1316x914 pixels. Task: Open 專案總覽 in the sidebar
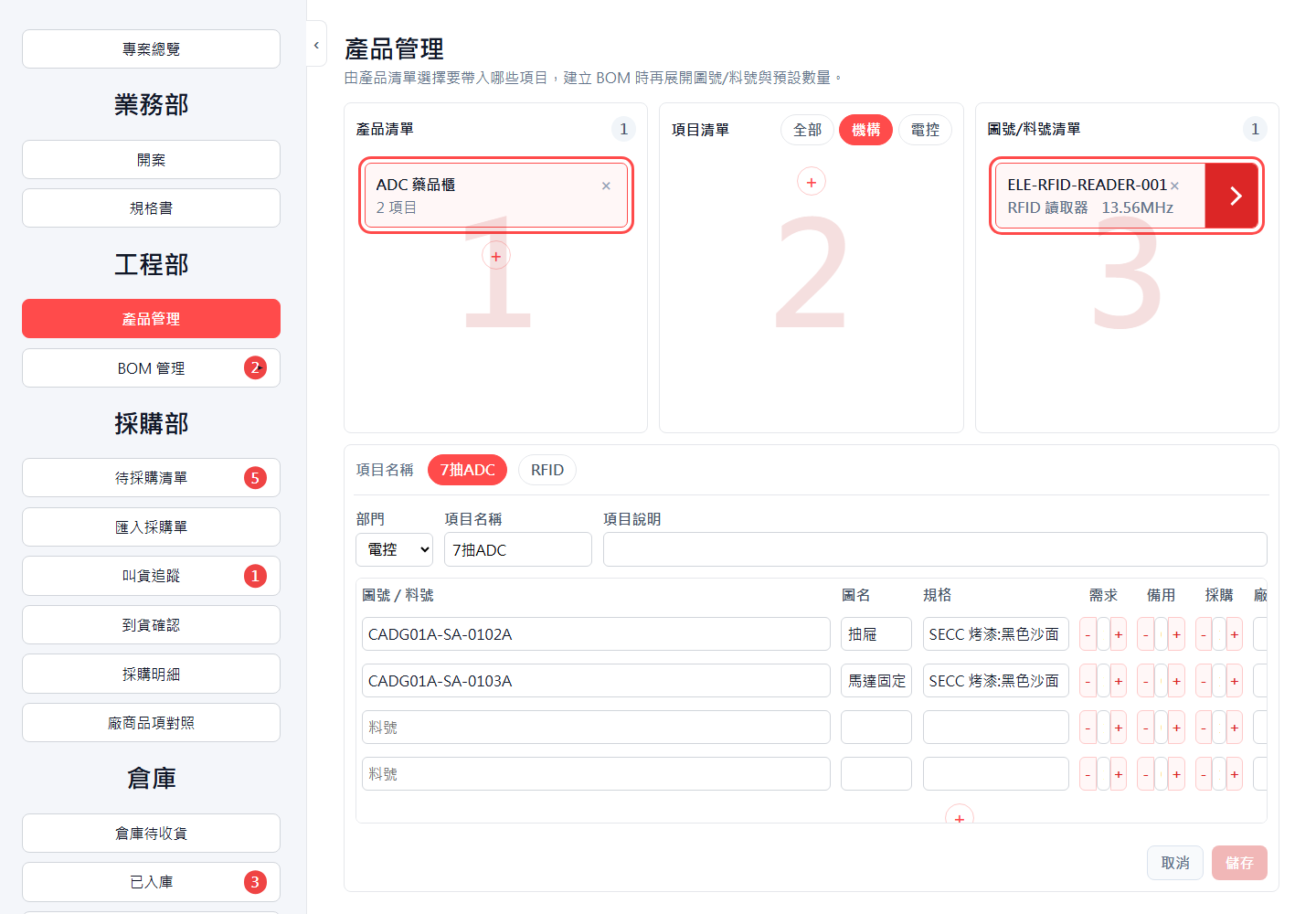151,49
